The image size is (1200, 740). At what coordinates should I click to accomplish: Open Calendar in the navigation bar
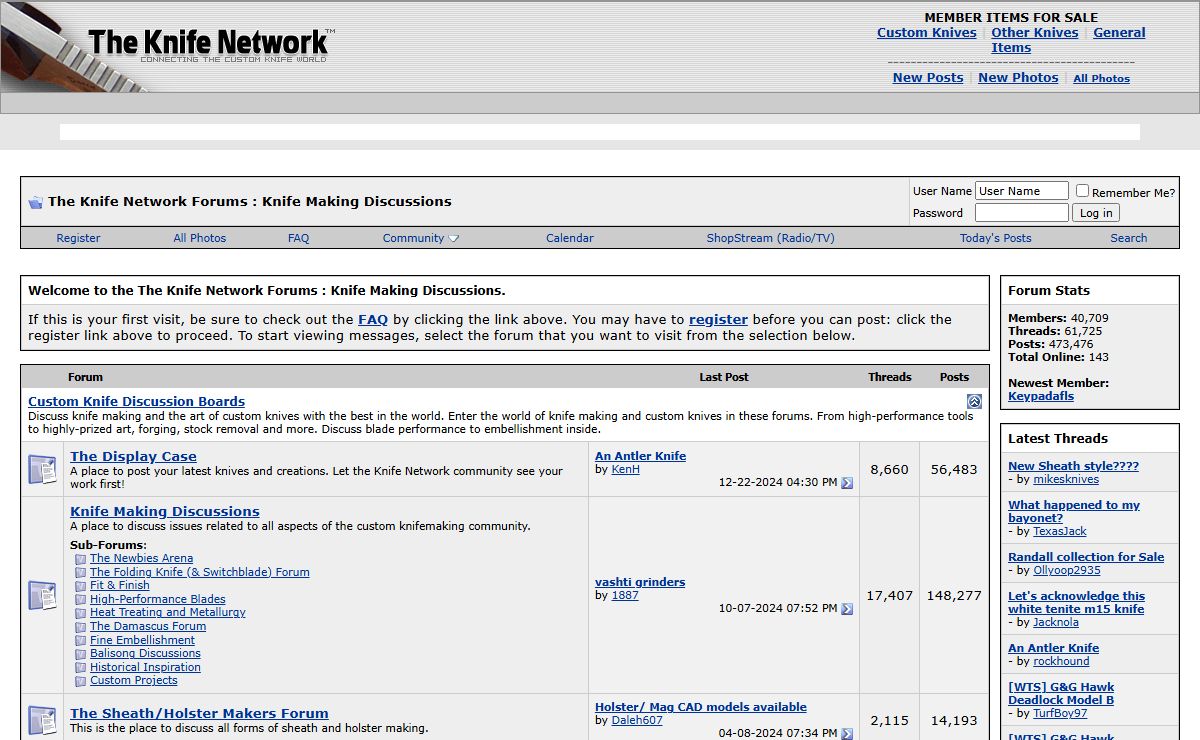tap(570, 238)
